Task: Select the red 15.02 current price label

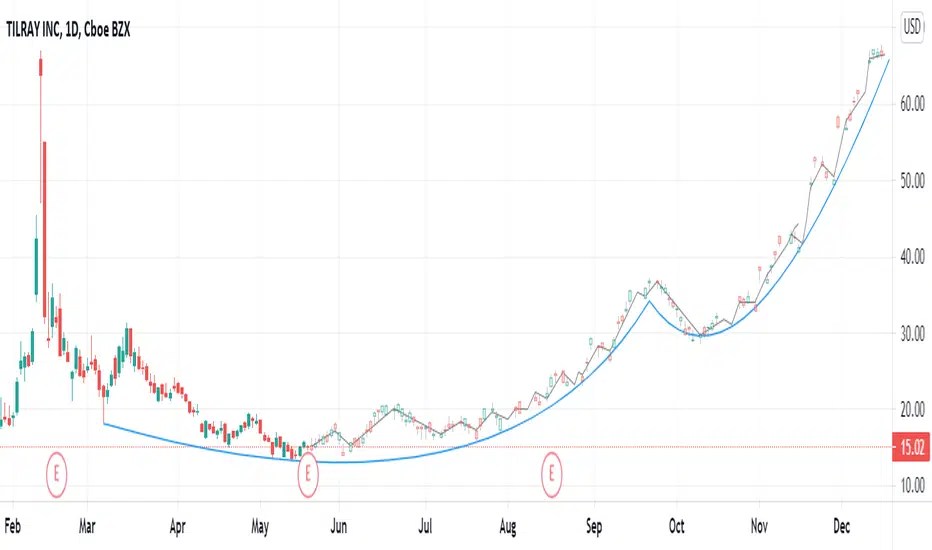Action: [911, 447]
